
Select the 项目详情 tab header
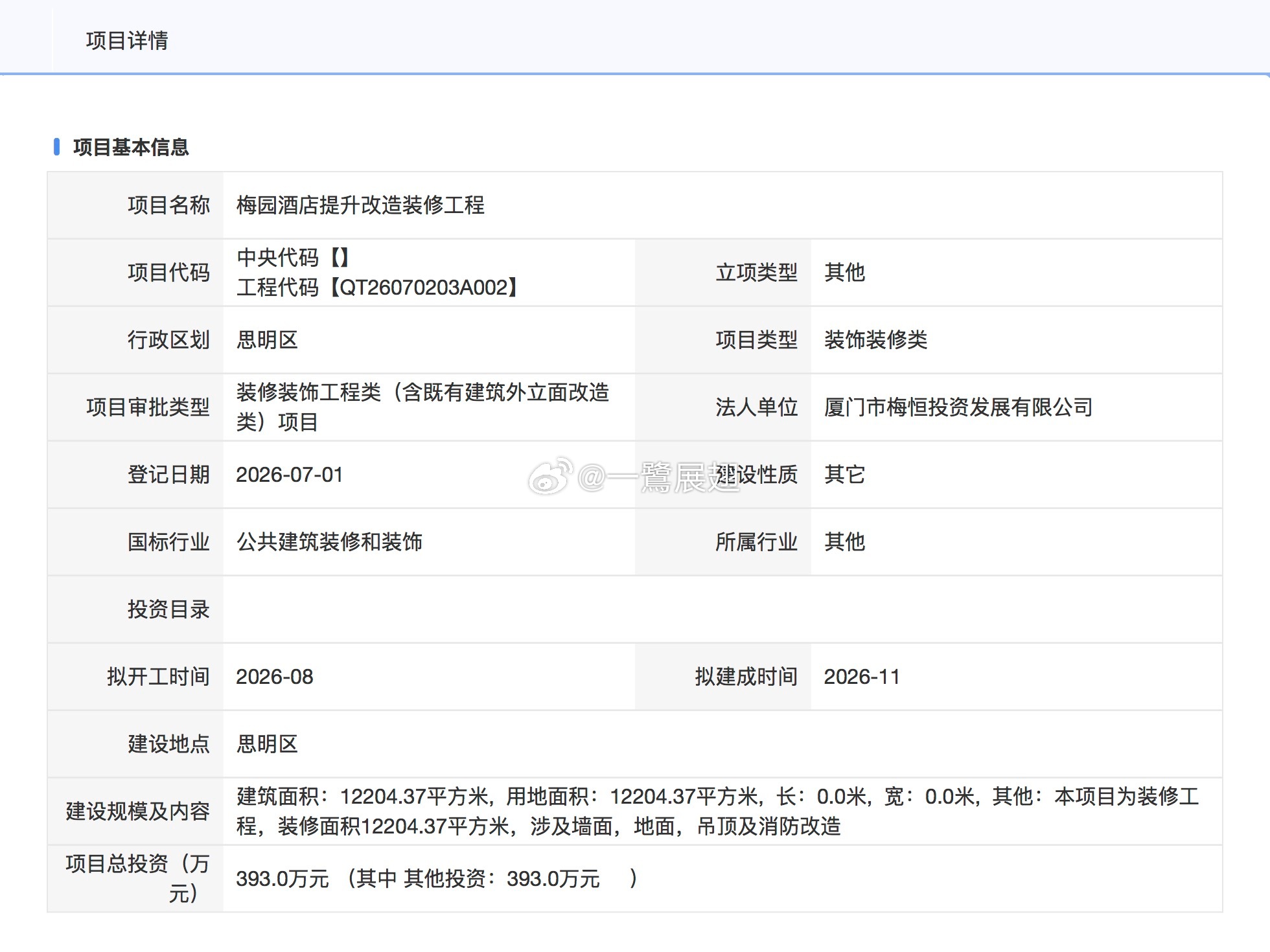point(127,40)
